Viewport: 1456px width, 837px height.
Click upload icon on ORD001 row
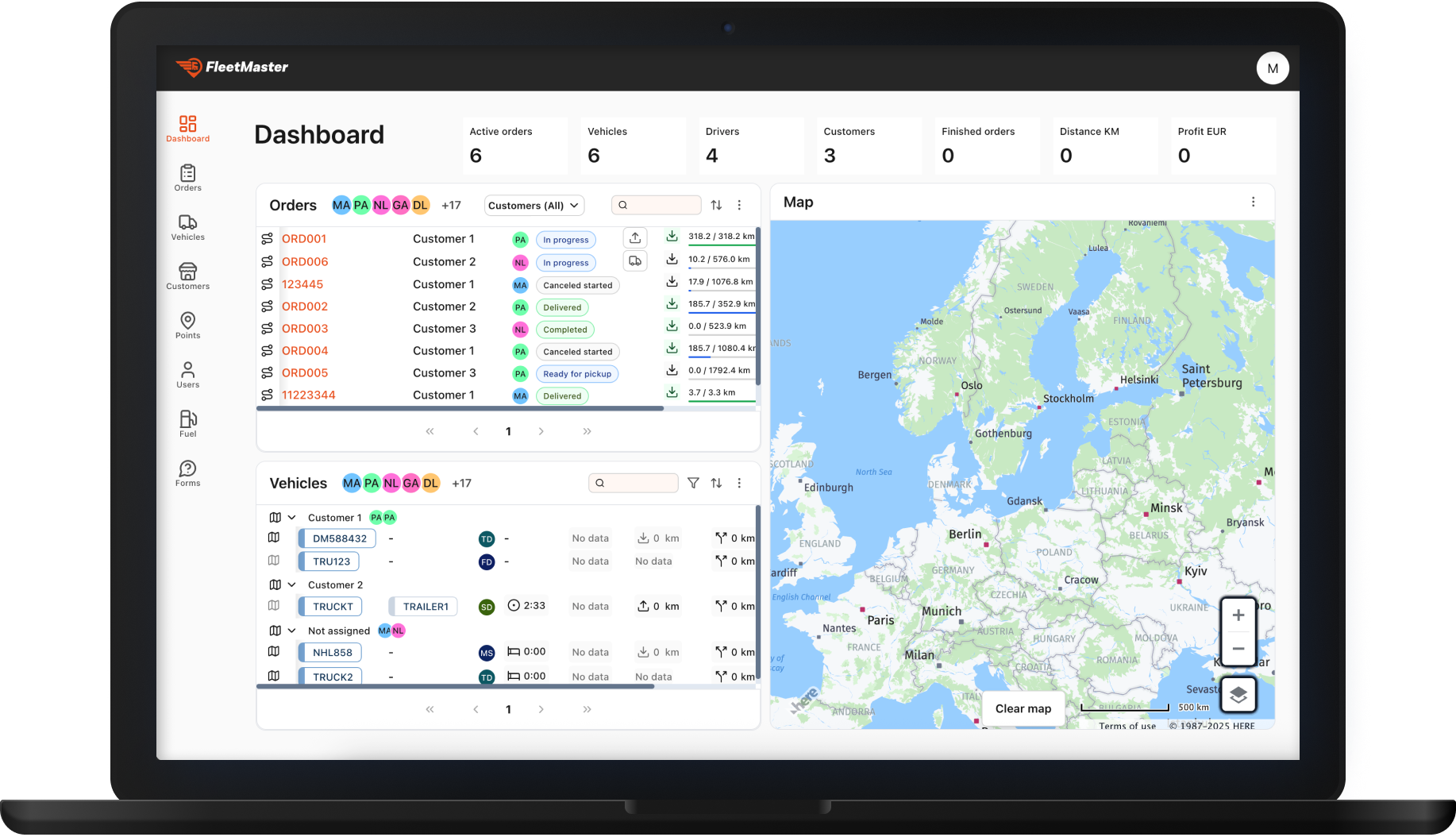(x=635, y=238)
